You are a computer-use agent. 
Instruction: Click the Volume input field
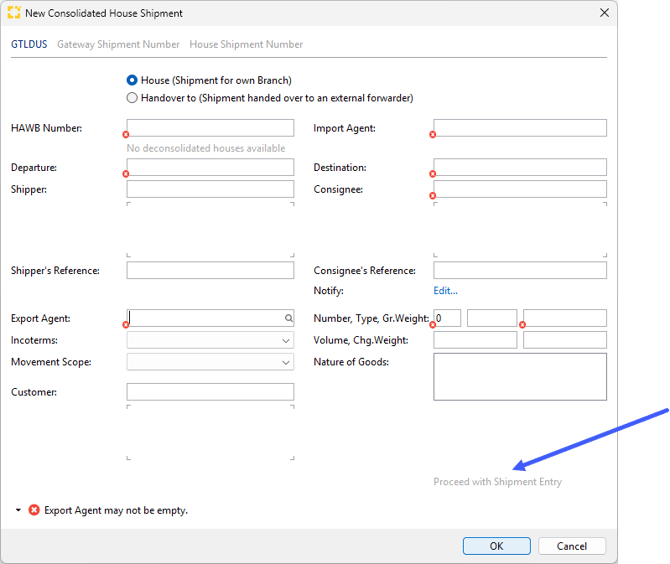click(x=475, y=341)
